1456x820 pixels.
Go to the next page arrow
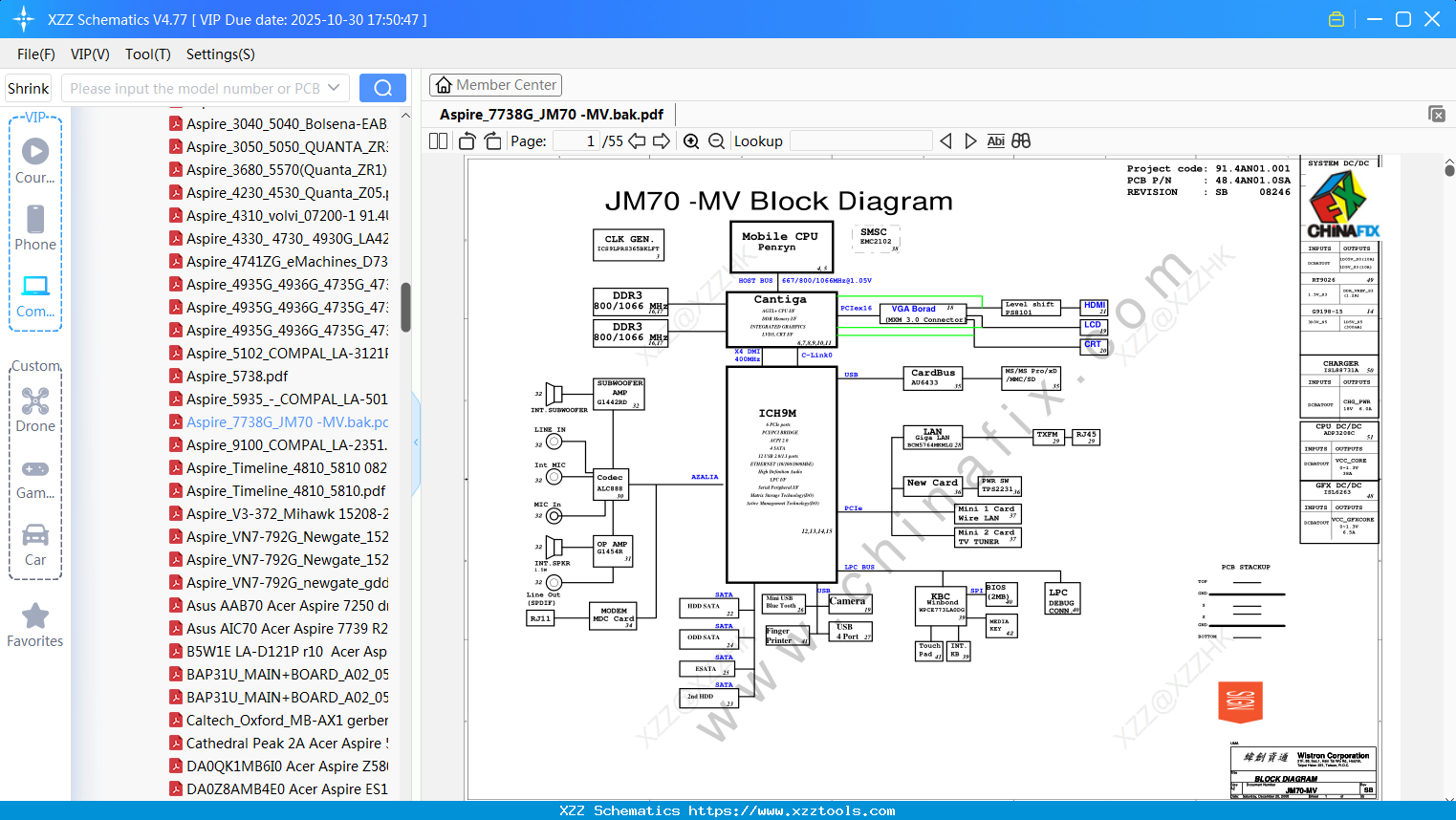pos(661,141)
